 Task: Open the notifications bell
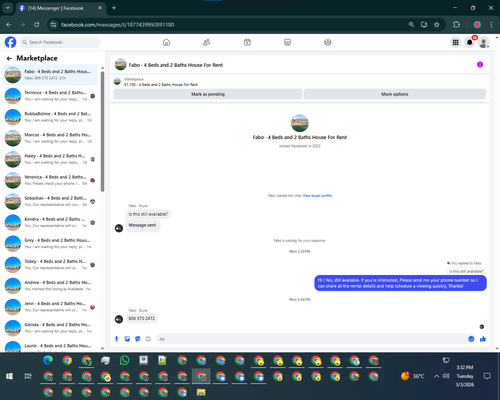click(470, 42)
